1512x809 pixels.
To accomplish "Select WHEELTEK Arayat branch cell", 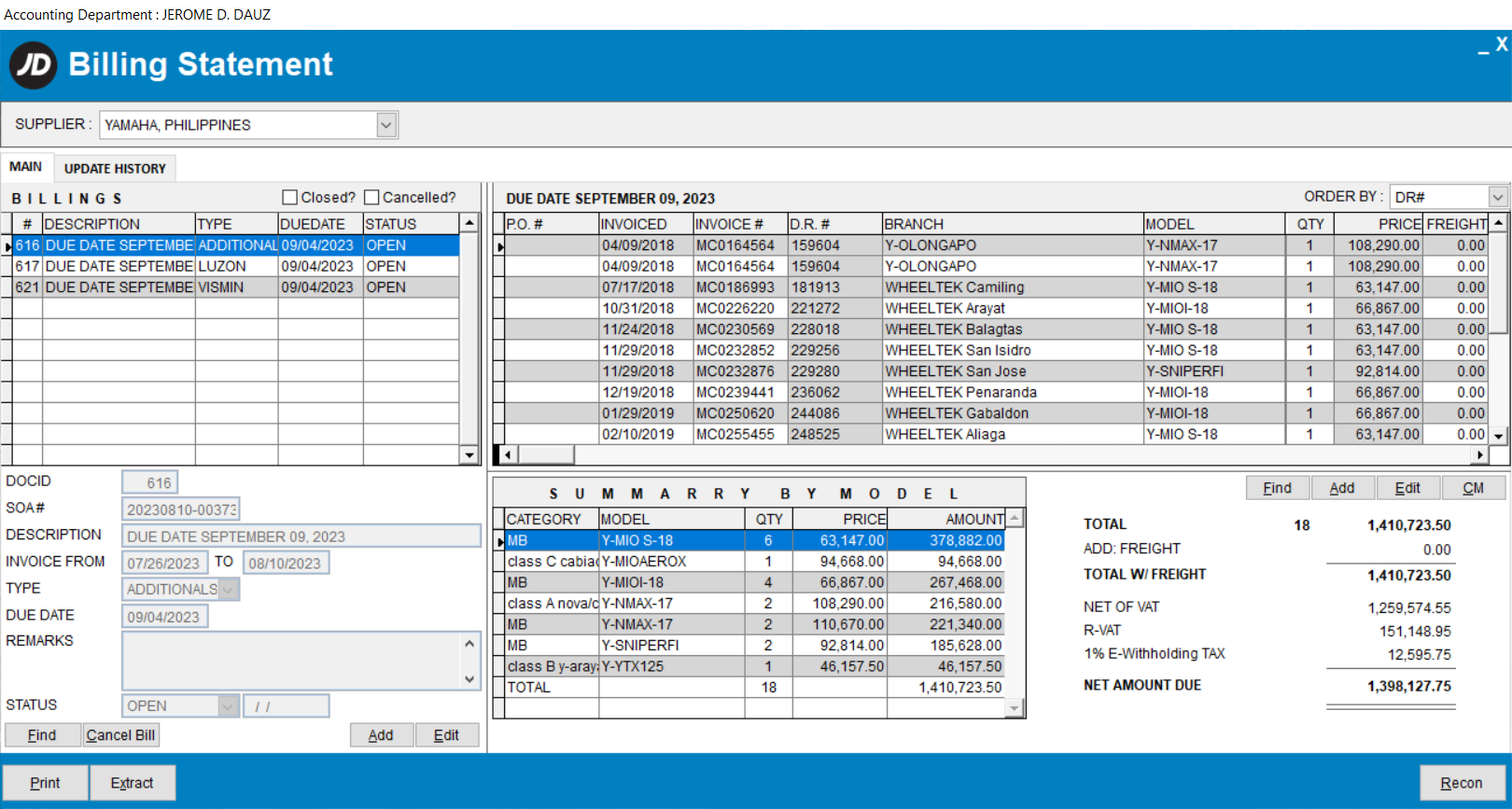I will [1013, 309].
